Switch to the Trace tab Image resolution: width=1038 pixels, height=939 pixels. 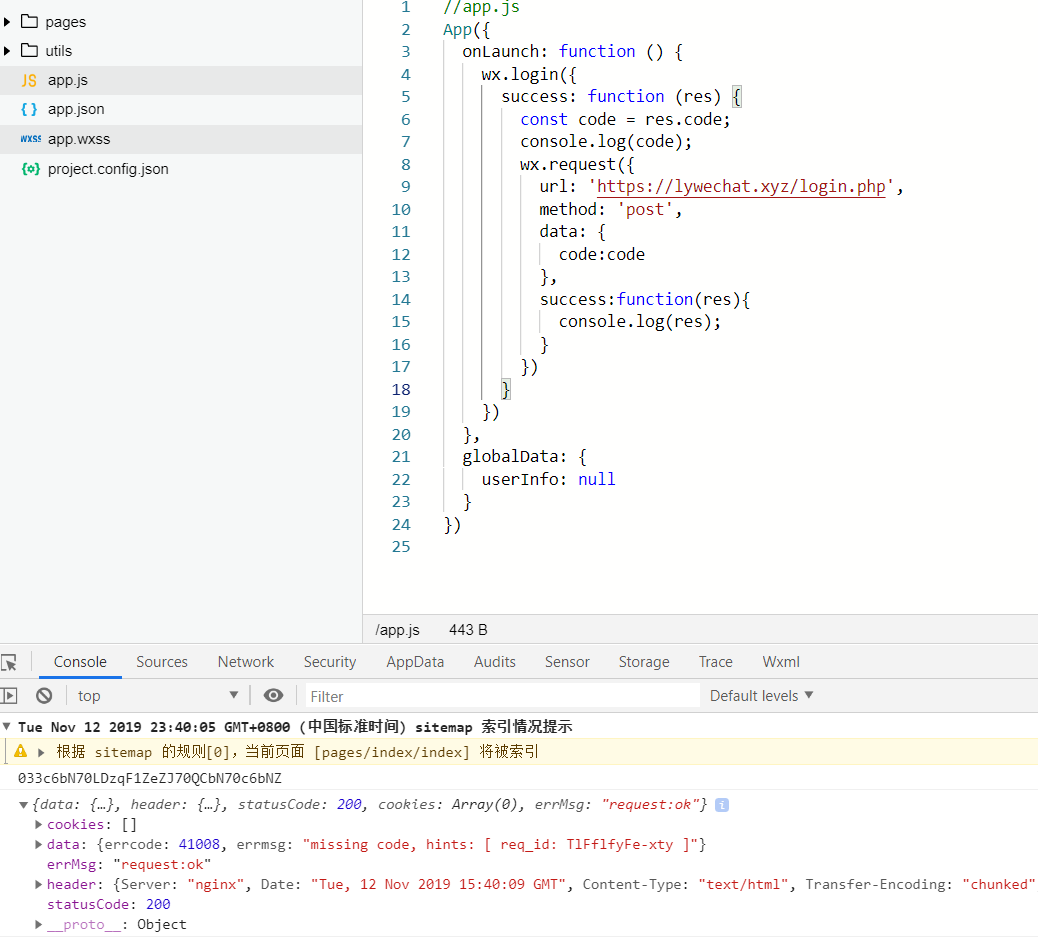pos(715,662)
